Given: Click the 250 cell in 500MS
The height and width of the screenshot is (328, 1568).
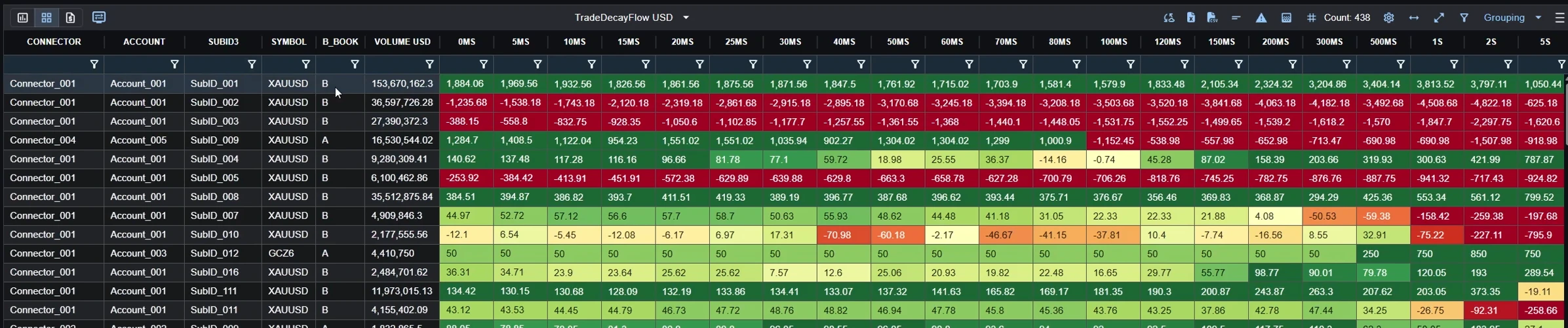Looking at the screenshot, I should point(1383,253).
